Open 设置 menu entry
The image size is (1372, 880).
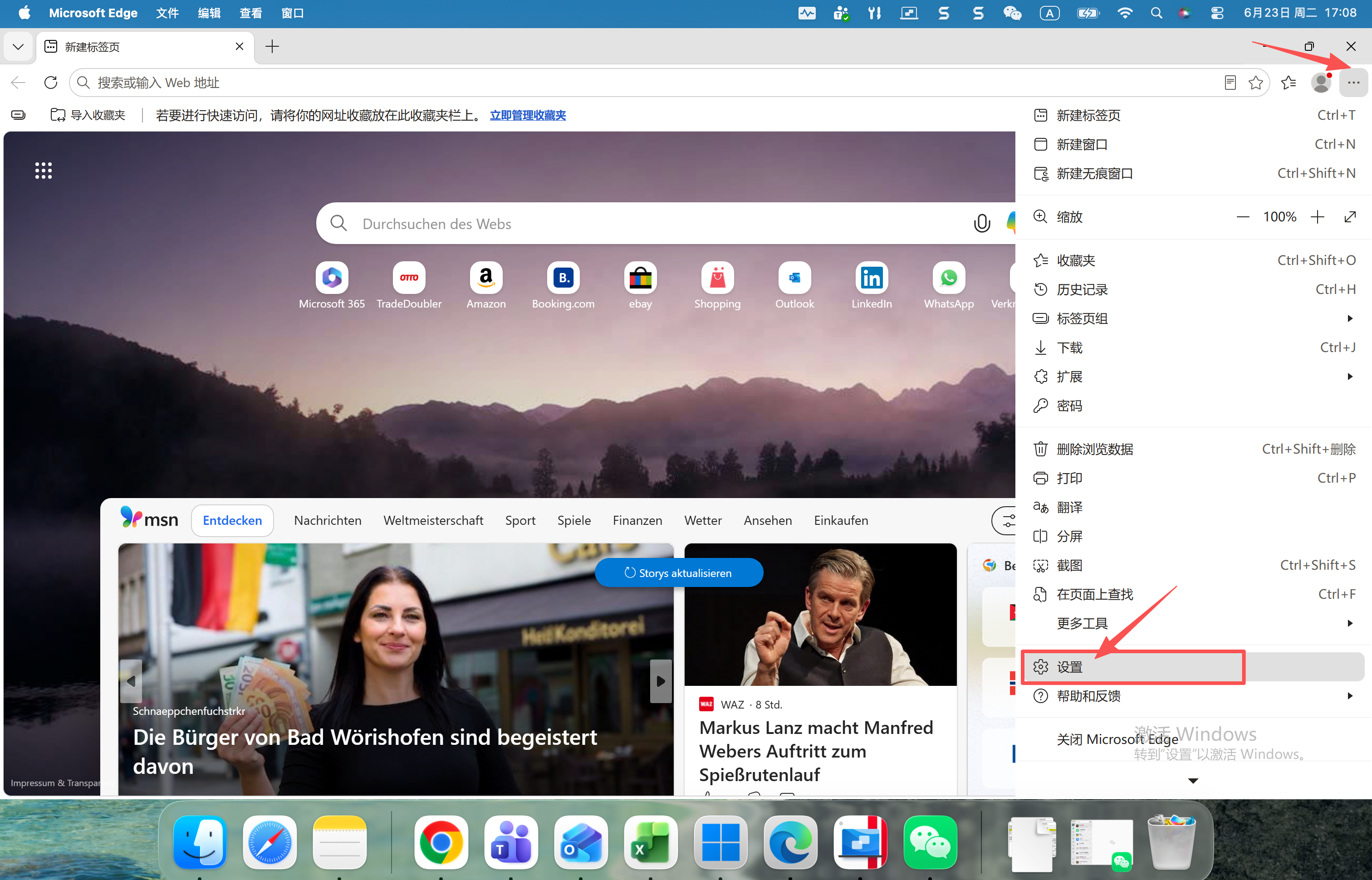point(1193,667)
